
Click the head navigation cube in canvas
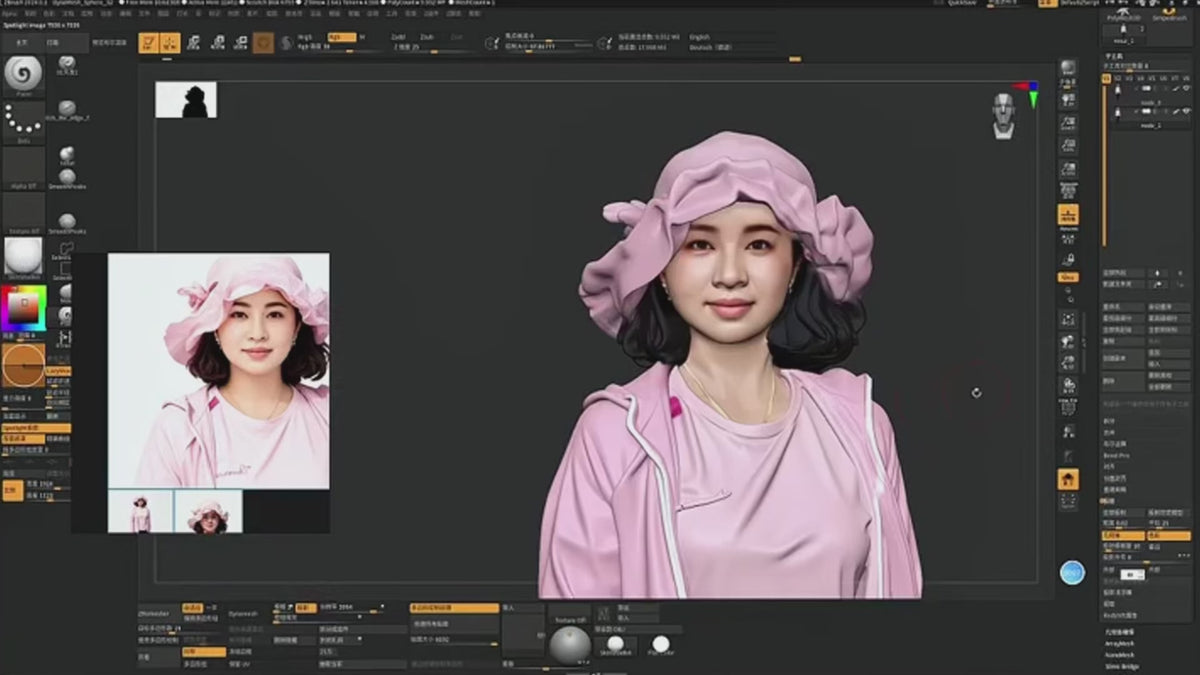click(x=1005, y=116)
